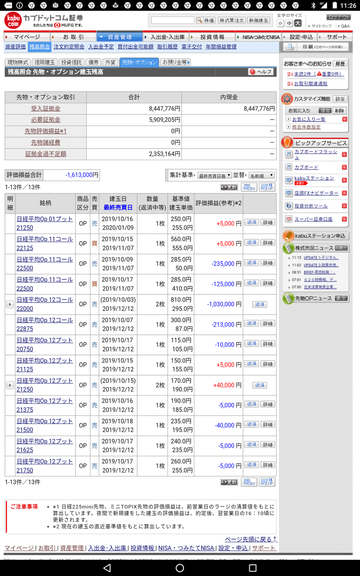
Task: Set text size to large (大)
Action: click(x=298, y=23)
